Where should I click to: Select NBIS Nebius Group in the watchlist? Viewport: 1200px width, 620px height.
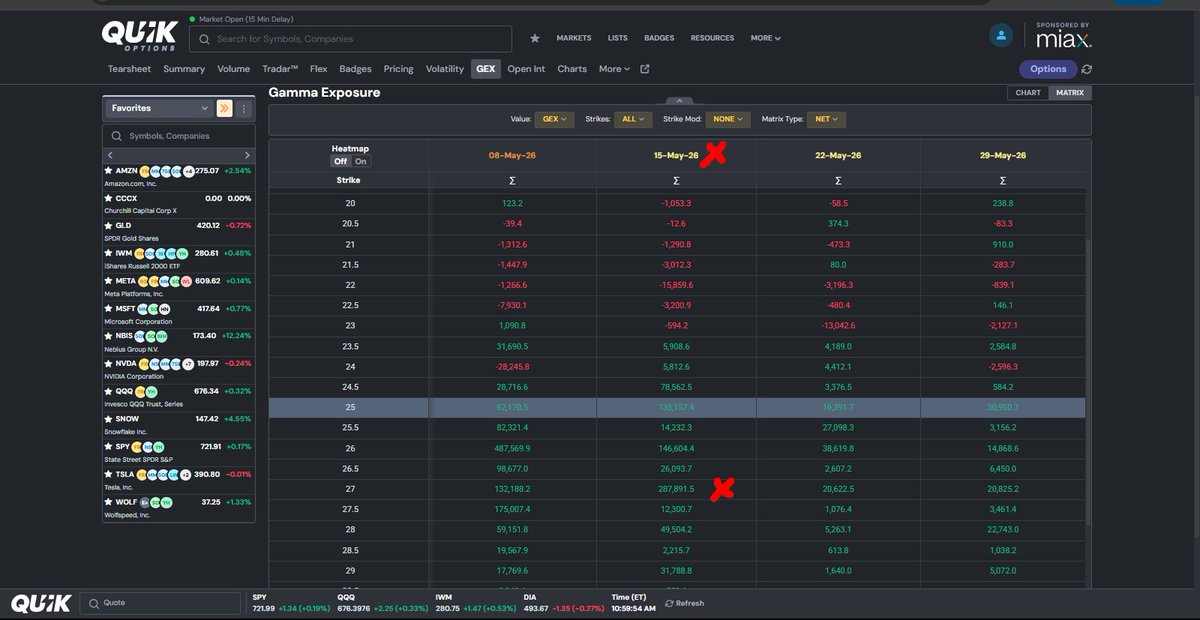pos(179,340)
